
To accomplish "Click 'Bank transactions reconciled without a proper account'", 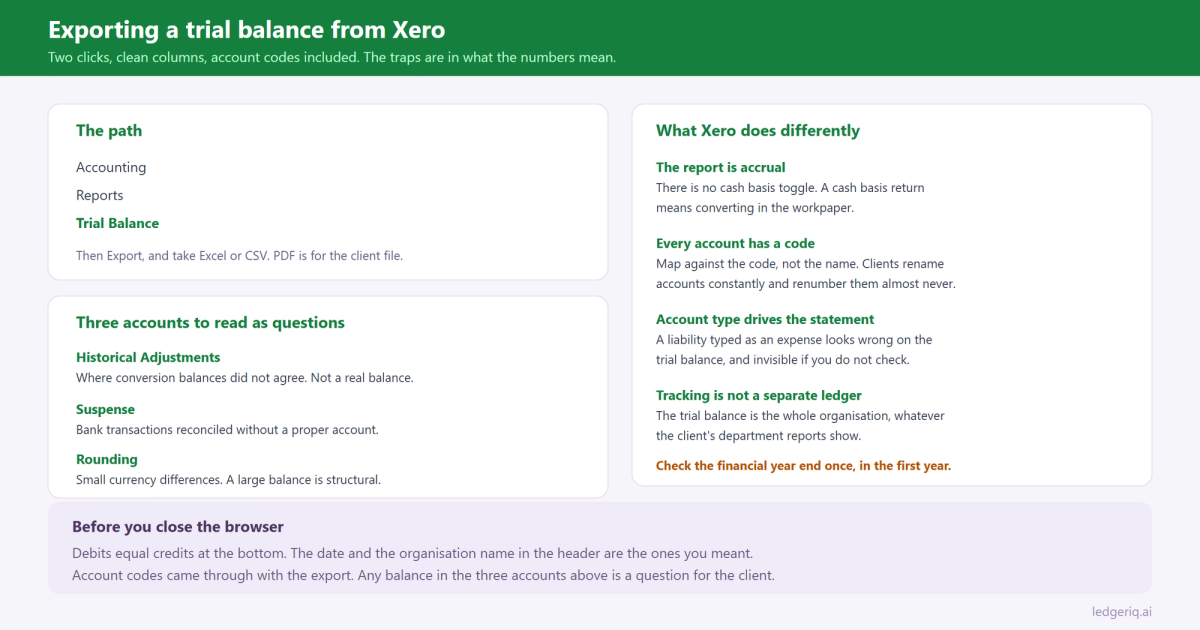I will point(227,430).
